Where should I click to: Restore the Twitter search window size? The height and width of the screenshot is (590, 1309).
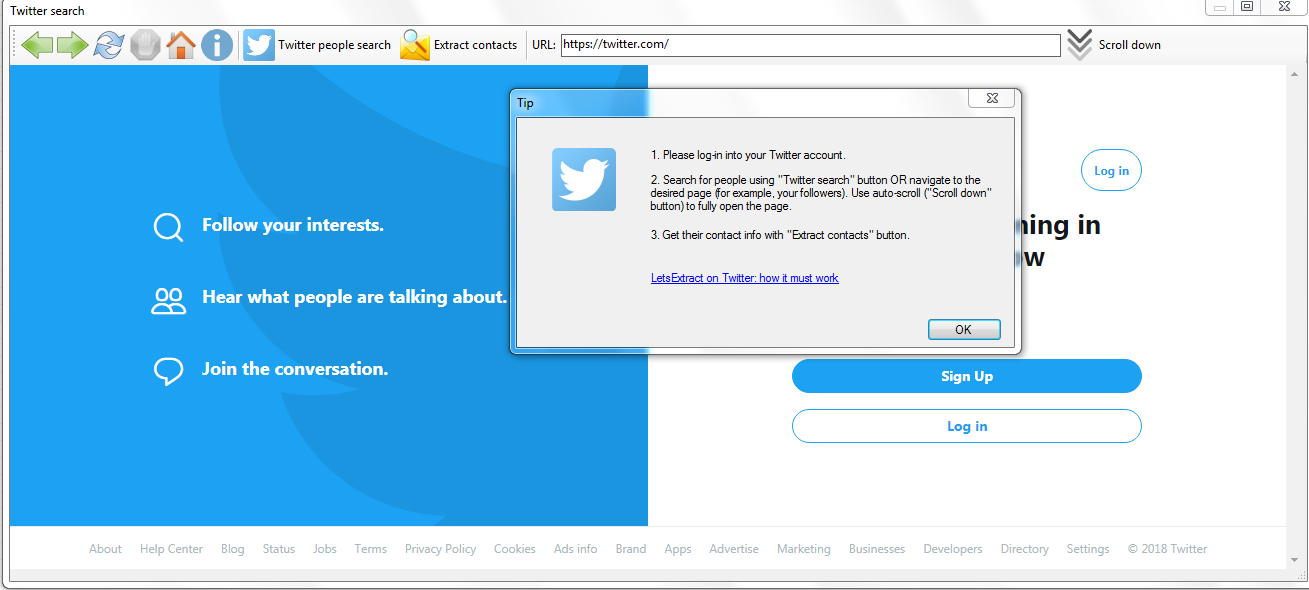pyautogui.click(x=1246, y=7)
